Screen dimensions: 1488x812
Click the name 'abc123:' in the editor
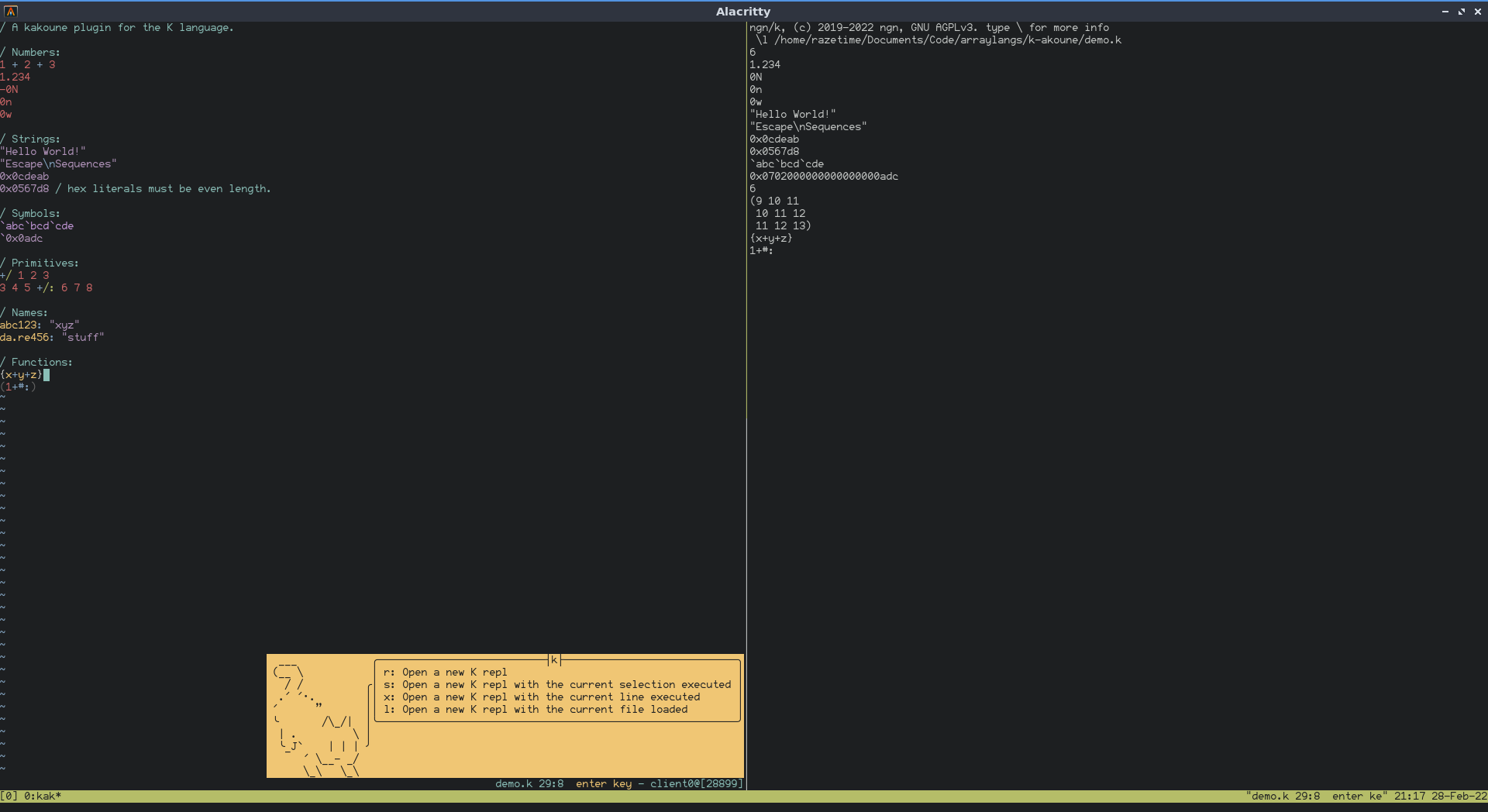click(x=22, y=325)
